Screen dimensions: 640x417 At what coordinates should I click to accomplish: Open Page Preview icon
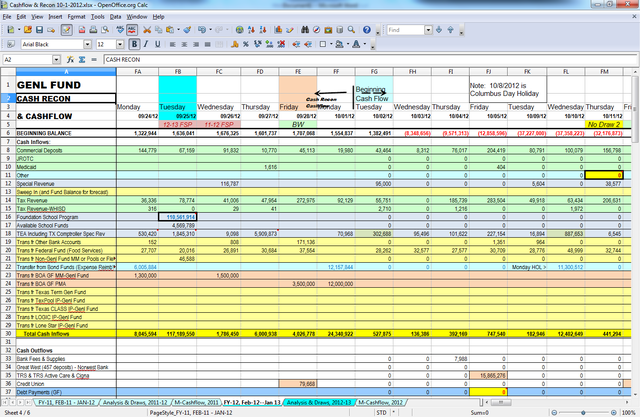coord(105,30)
